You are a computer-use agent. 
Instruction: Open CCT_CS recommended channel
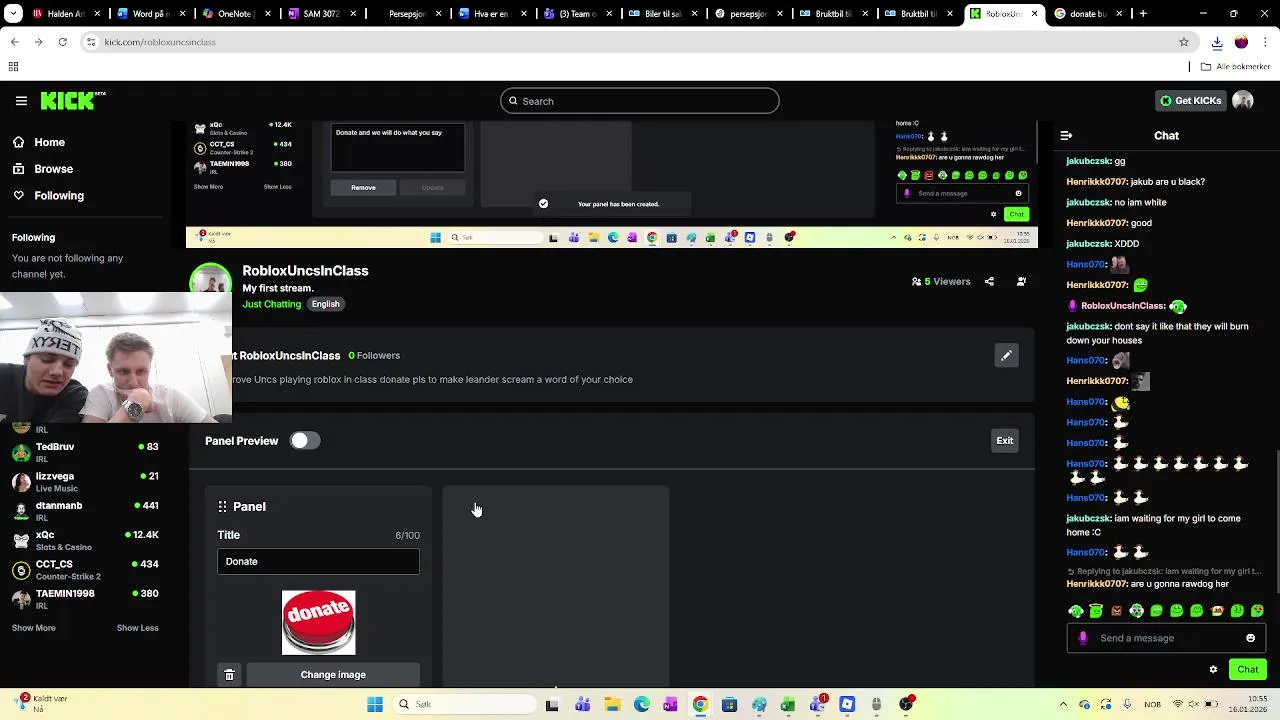click(85, 569)
